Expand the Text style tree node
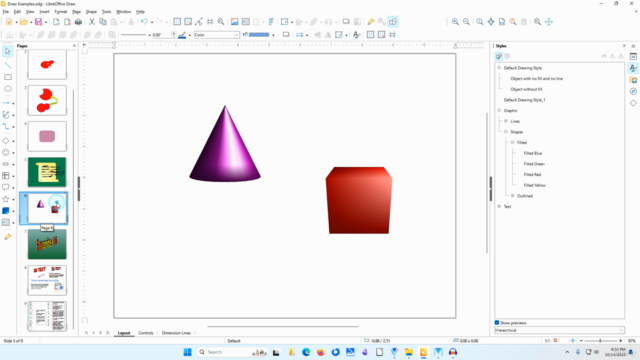640x360 pixels. [x=499, y=206]
